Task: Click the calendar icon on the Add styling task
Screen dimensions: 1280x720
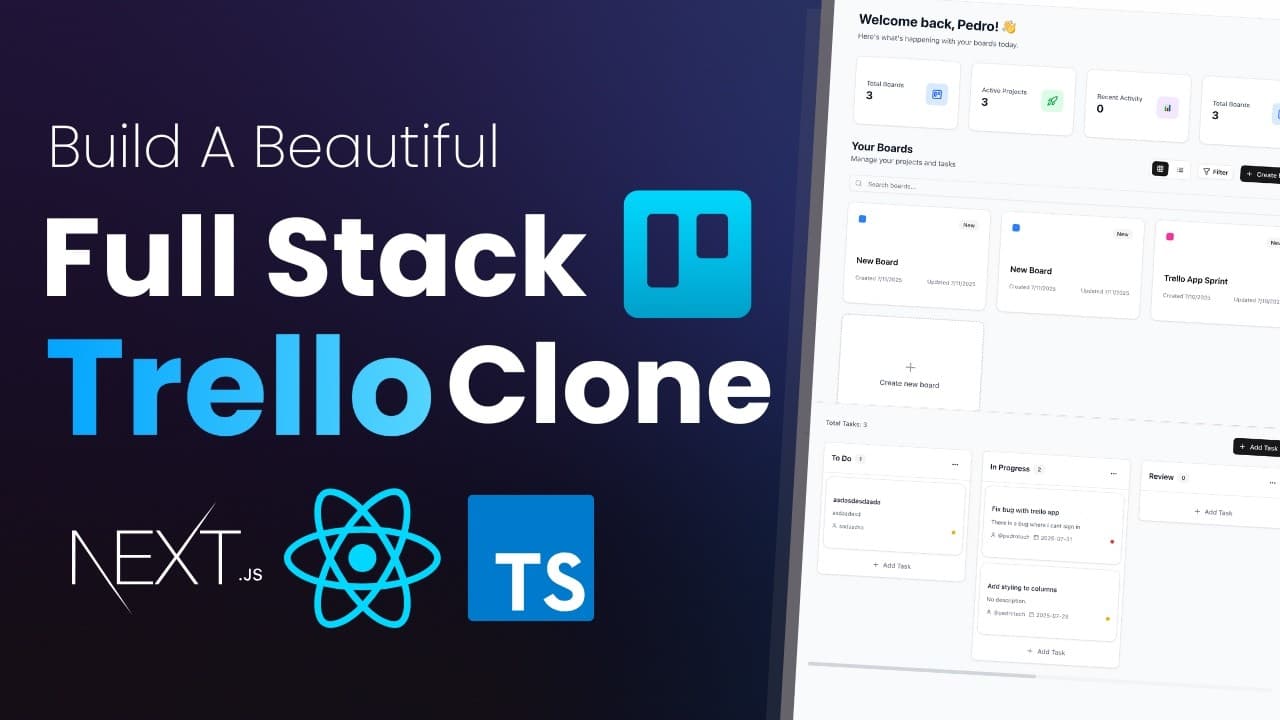Action: 1032,615
